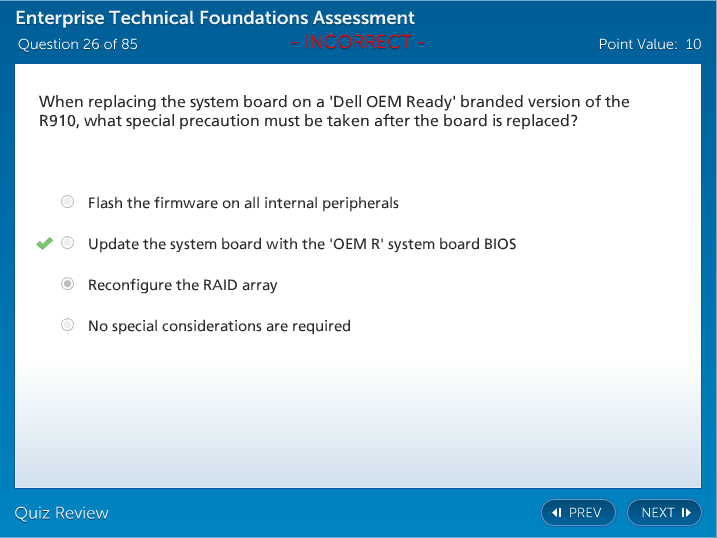Click the empty area below the answers

(358, 420)
